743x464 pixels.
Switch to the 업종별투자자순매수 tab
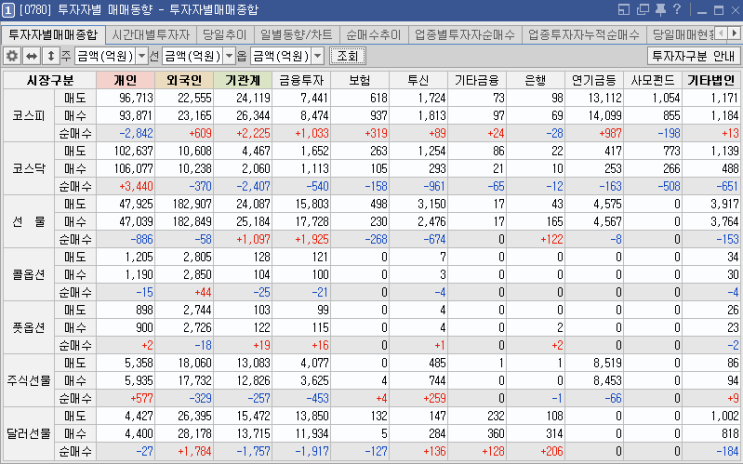(464, 35)
